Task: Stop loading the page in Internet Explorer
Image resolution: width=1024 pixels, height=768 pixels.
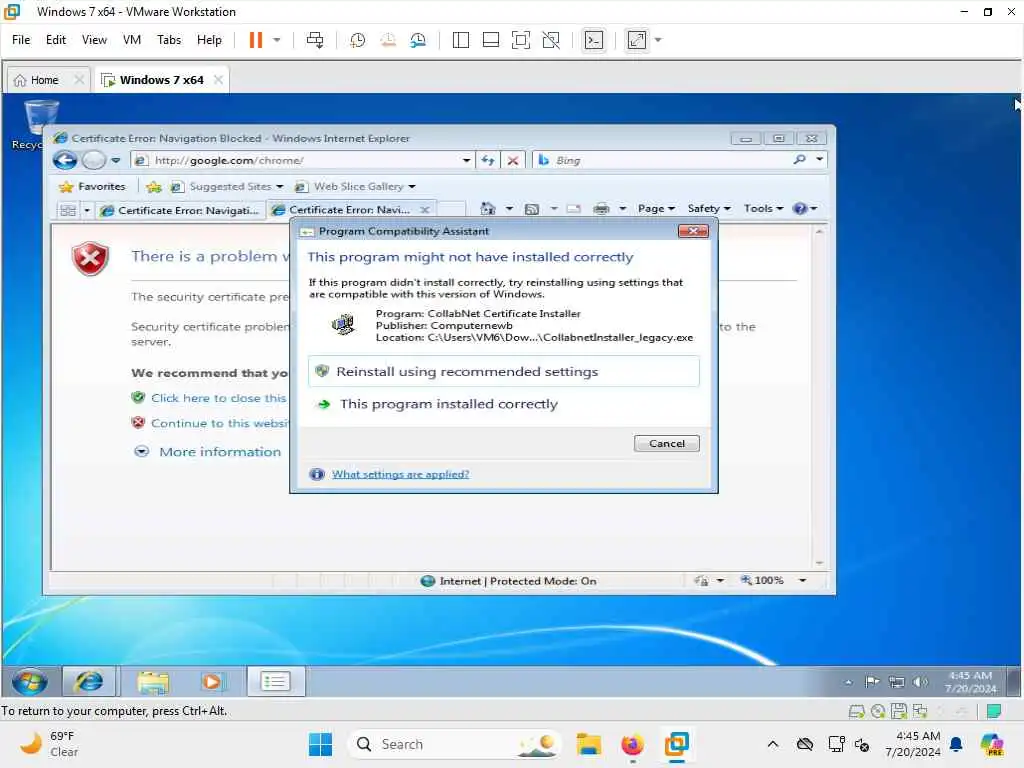Action: pos(513,161)
